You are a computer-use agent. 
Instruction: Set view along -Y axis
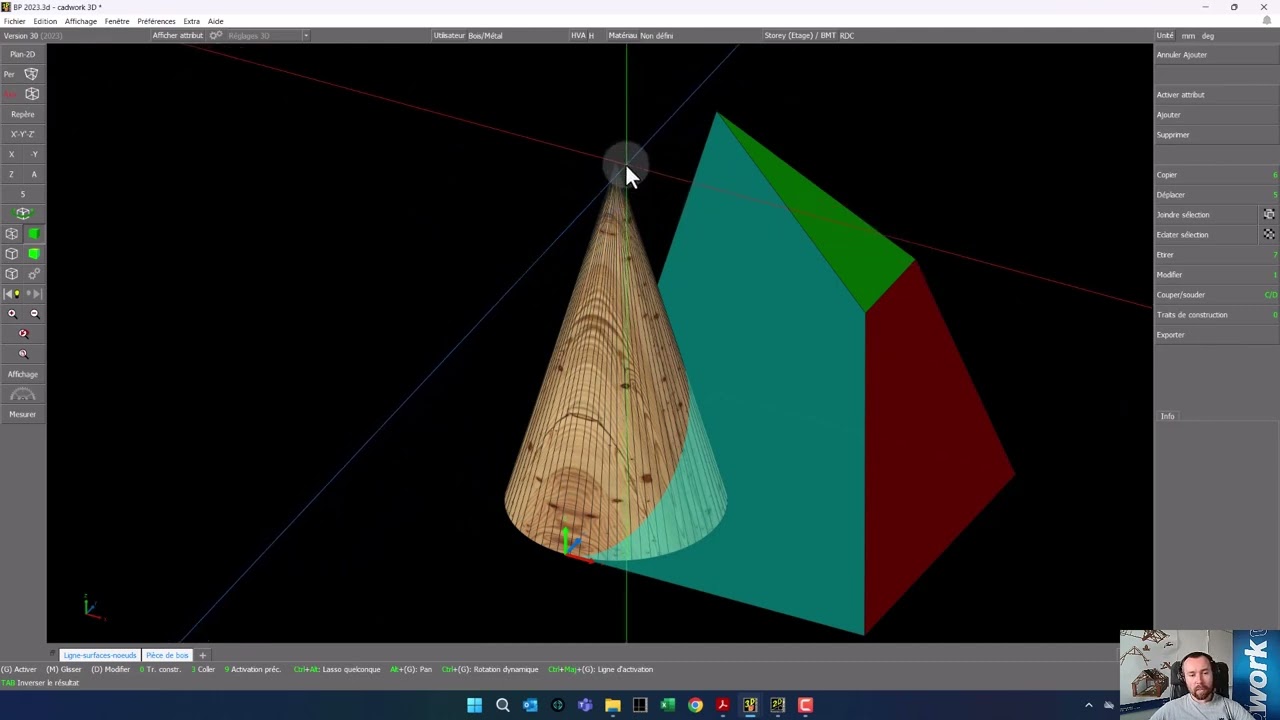click(x=34, y=154)
